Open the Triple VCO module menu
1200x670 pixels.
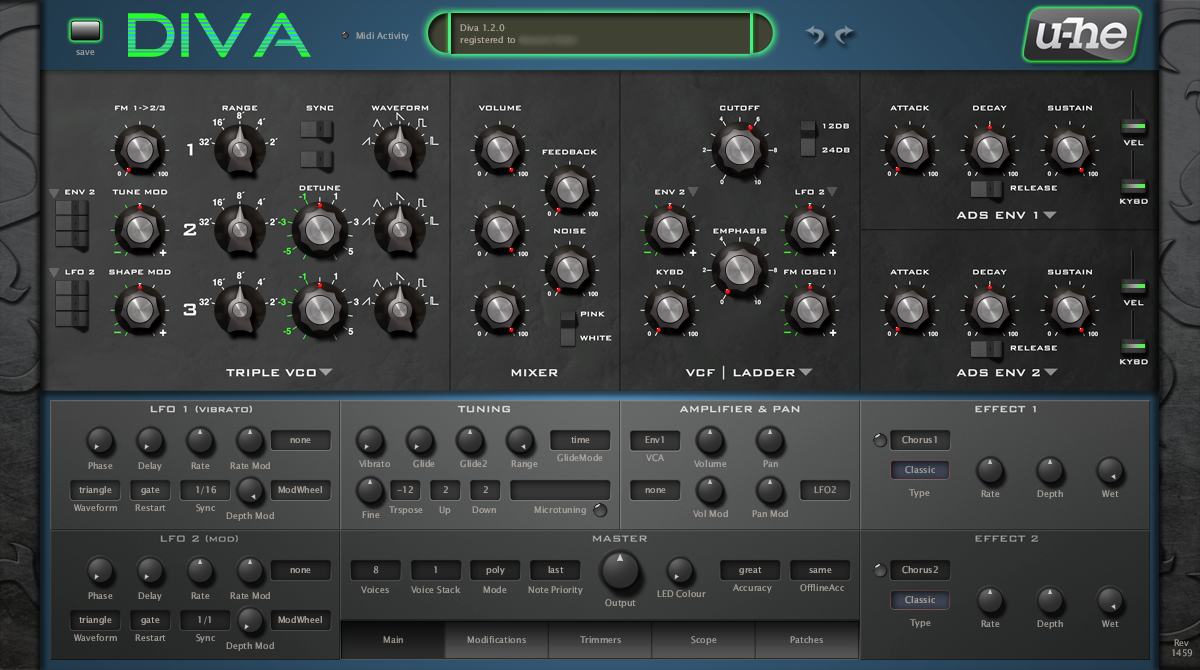(326, 373)
